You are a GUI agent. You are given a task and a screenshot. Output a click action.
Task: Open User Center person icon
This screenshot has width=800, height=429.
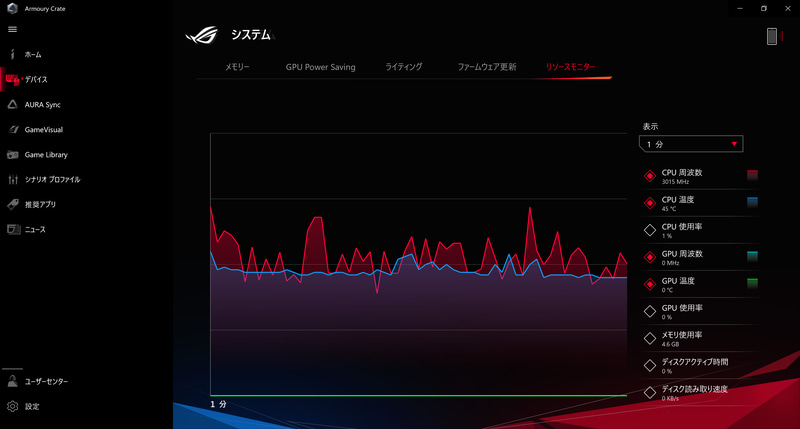pos(12,381)
